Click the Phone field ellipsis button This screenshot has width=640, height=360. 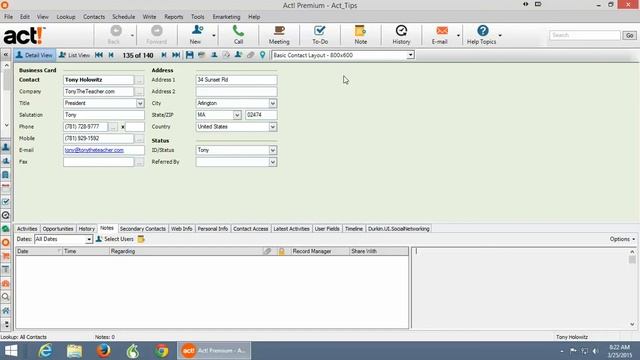pos(113,127)
